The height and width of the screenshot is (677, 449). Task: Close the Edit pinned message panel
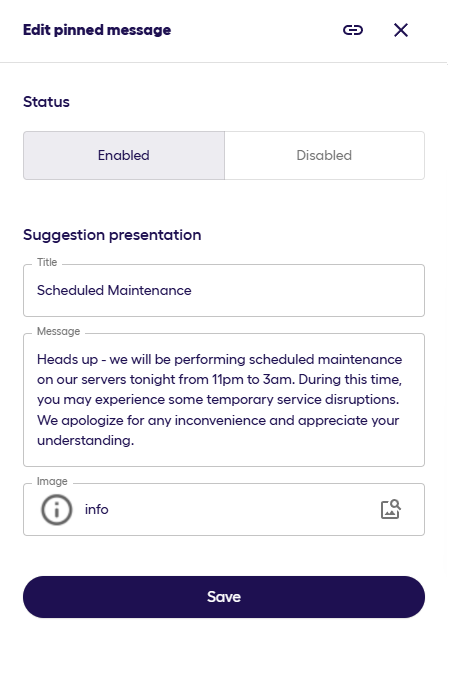tap(401, 30)
